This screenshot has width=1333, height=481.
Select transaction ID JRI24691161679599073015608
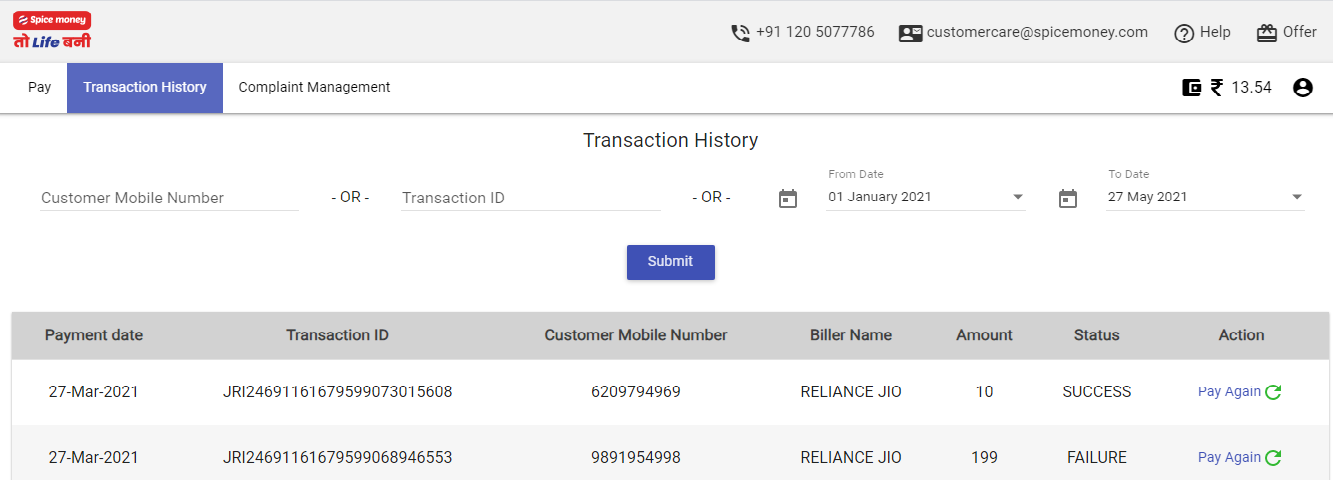coord(337,392)
